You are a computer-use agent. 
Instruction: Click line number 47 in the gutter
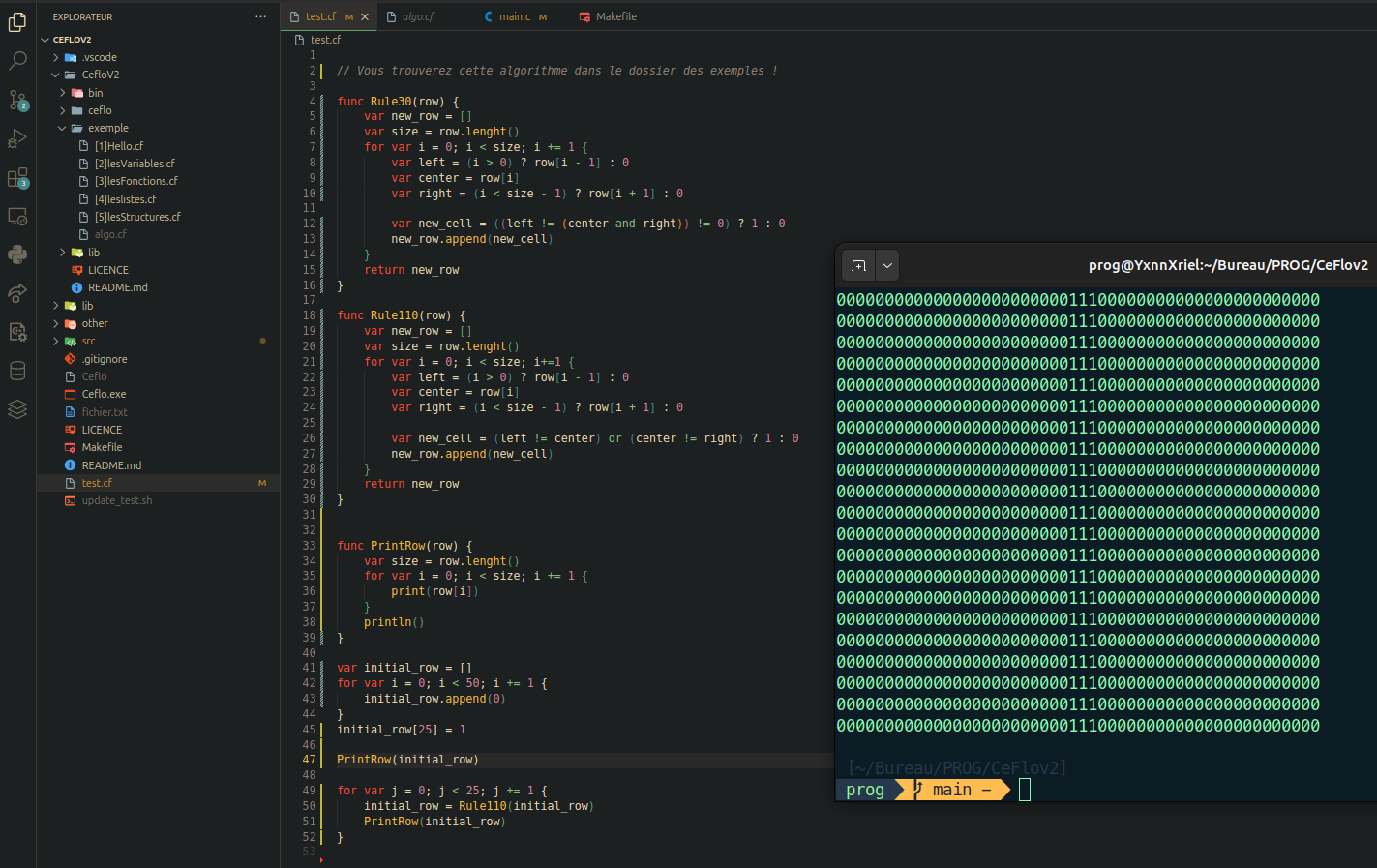pyautogui.click(x=309, y=760)
